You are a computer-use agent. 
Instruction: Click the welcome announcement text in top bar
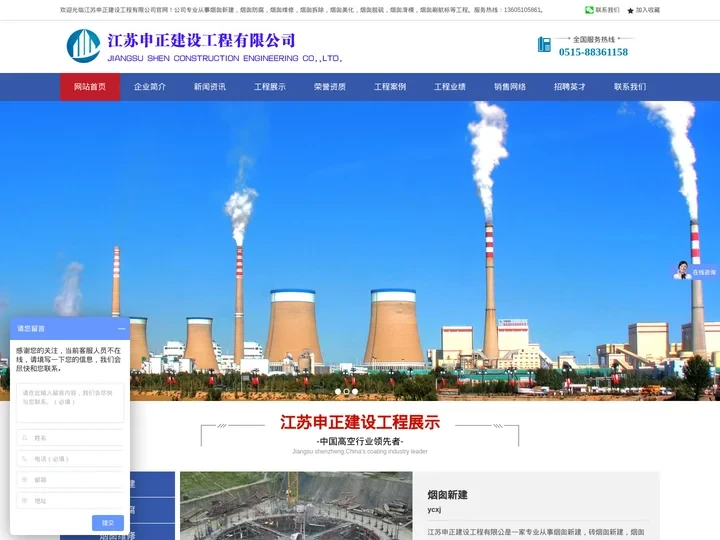(x=301, y=10)
